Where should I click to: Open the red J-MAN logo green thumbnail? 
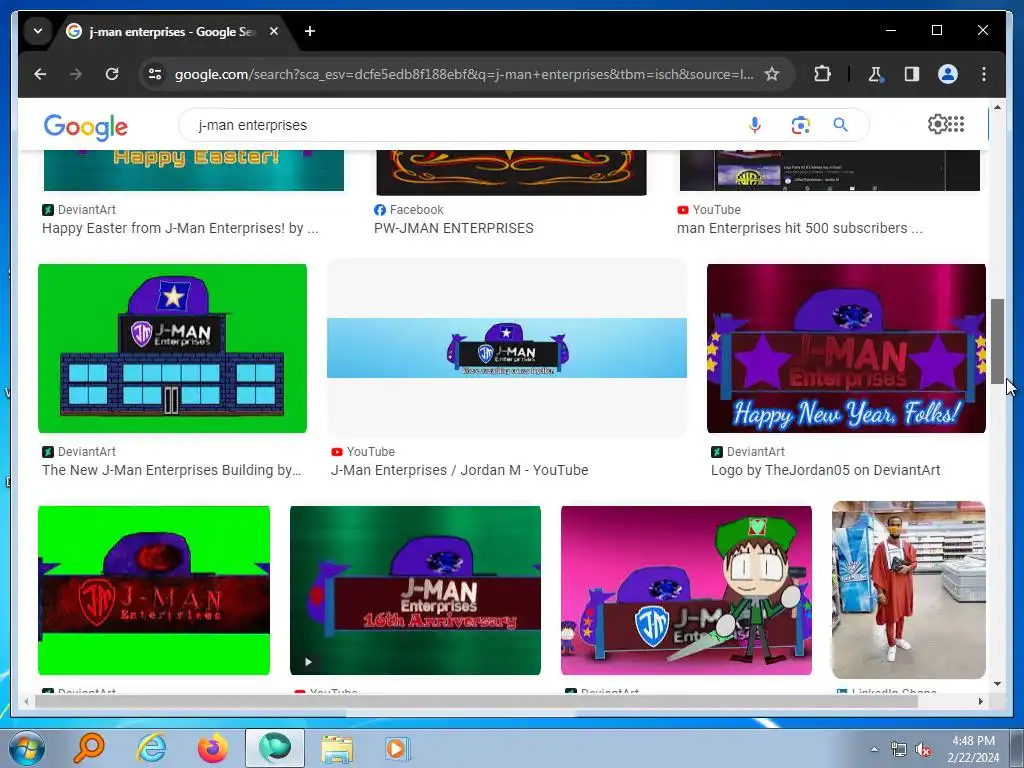(154, 590)
